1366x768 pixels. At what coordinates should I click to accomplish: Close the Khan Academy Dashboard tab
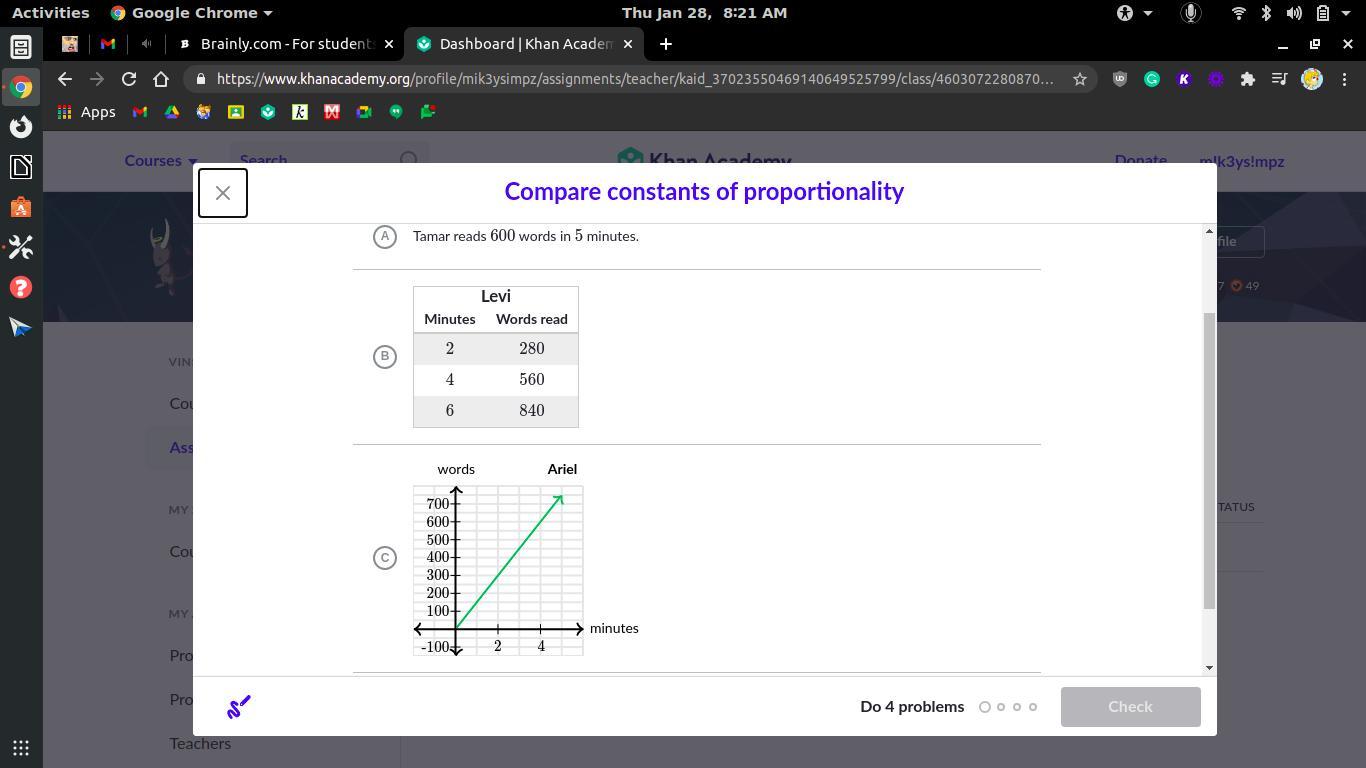pyautogui.click(x=627, y=44)
